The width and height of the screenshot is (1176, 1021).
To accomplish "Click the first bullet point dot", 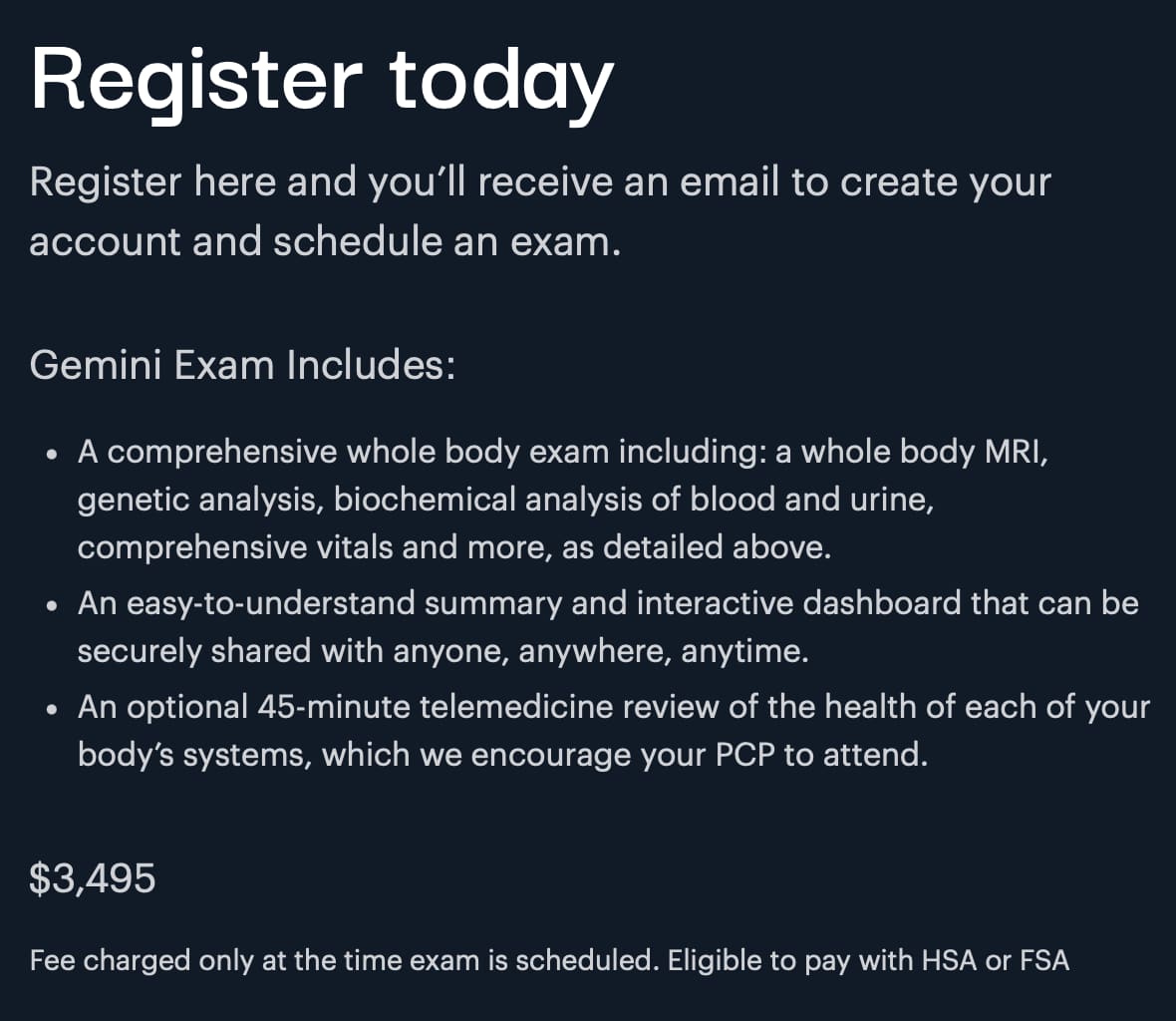I will pyautogui.click(x=52, y=454).
